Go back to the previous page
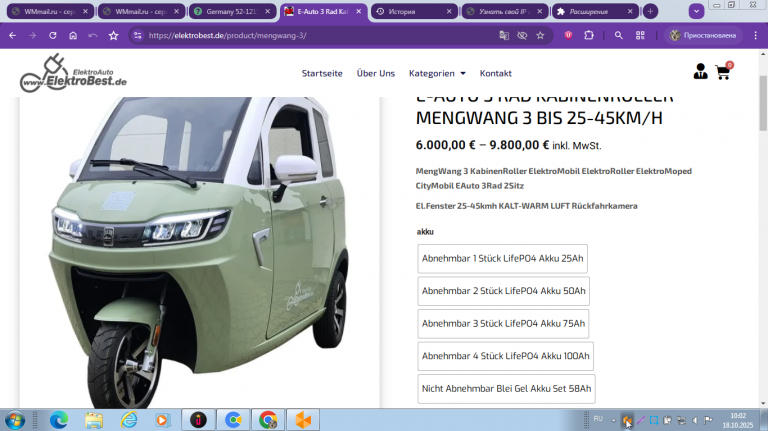768x431 pixels. coord(12,35)
